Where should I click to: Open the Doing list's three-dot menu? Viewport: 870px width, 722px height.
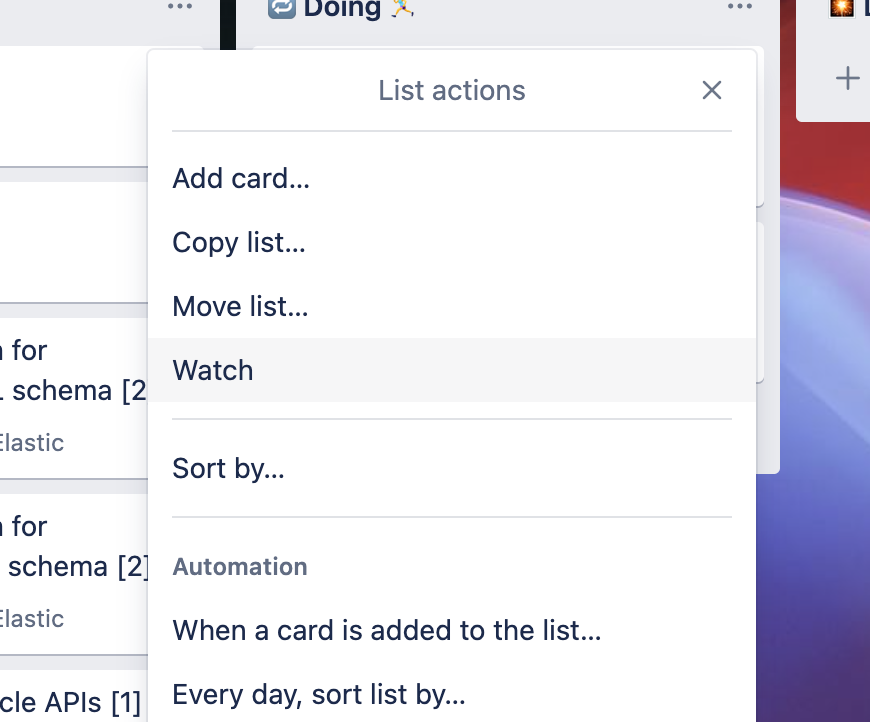(739, 8)
